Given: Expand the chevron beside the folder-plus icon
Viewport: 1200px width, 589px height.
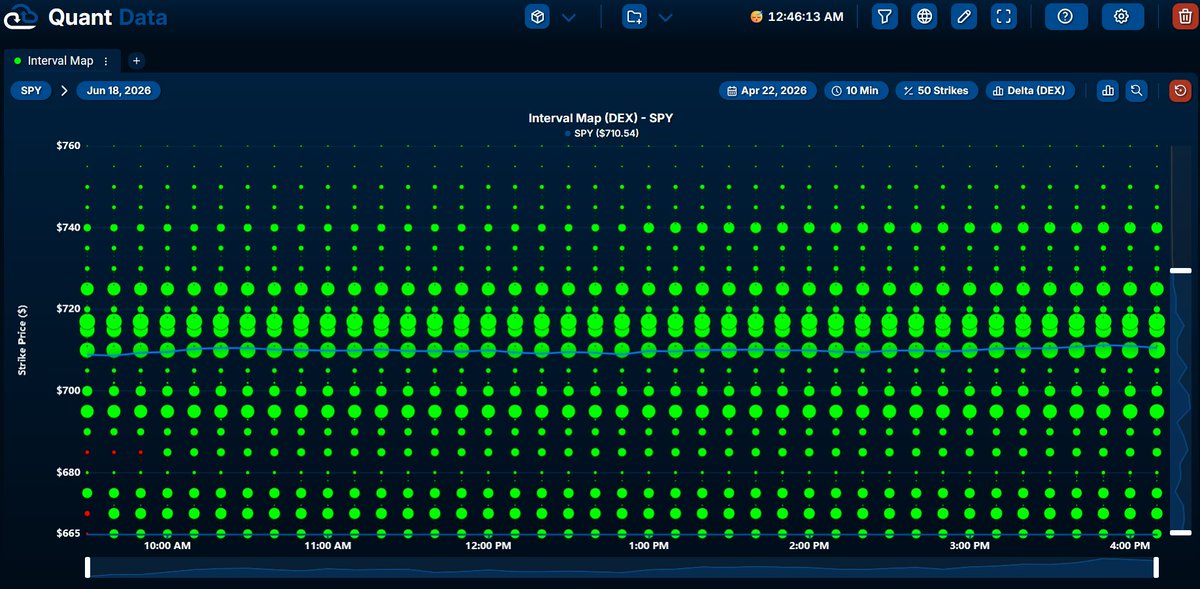Looking at the screenshot, I should pyautogui.click(x=665, y=17).
